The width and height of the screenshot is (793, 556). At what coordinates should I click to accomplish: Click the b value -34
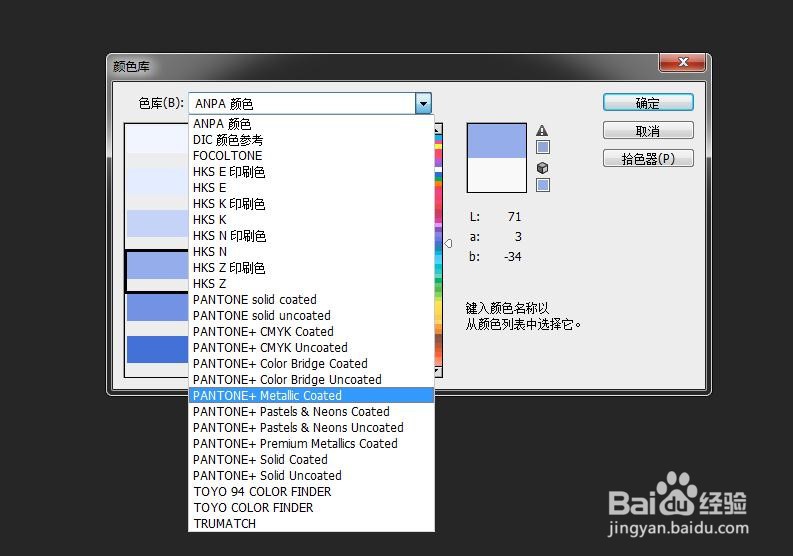click(x=512, y=256)
